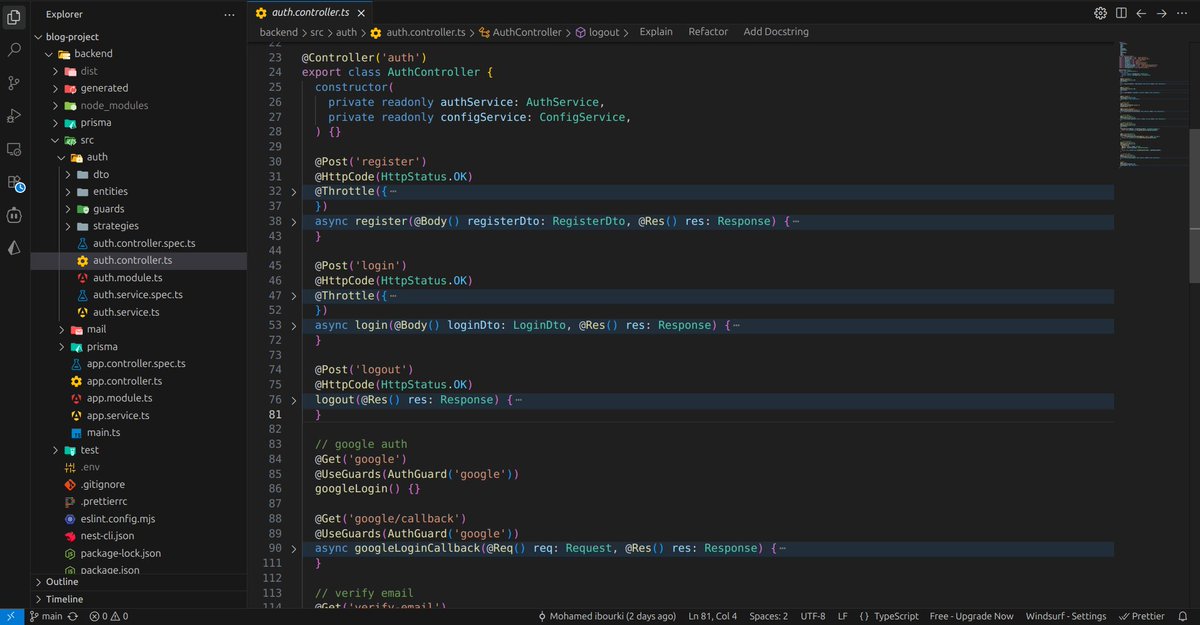This screenshot has width=1200, height=625.
Task: Open the Extensions view with clock badge
Action: 15,183
